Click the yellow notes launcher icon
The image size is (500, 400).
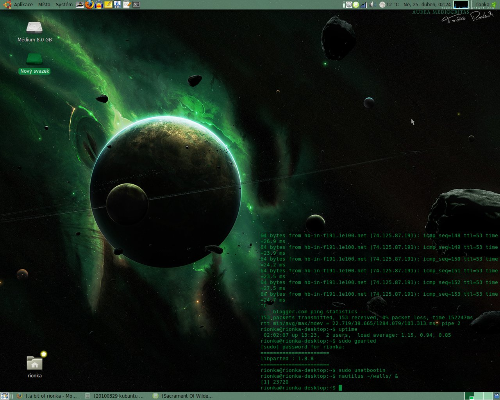108,4
